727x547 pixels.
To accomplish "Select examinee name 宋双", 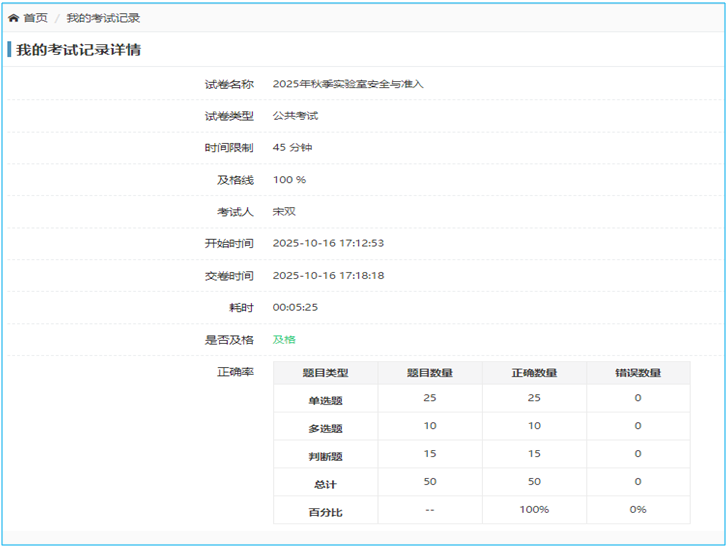I will [284, 212].
